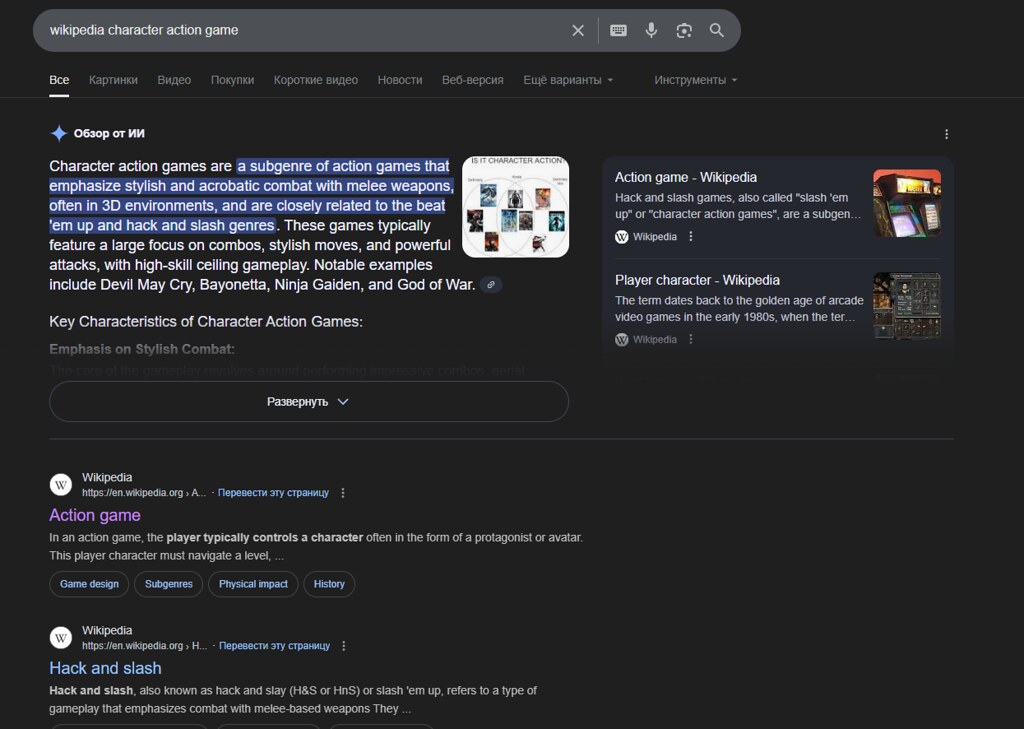Viewport: 1024px width, 729px height.
Task: Click the Physical impact chip
Action: pyautogui.click(x=253, y=584)
